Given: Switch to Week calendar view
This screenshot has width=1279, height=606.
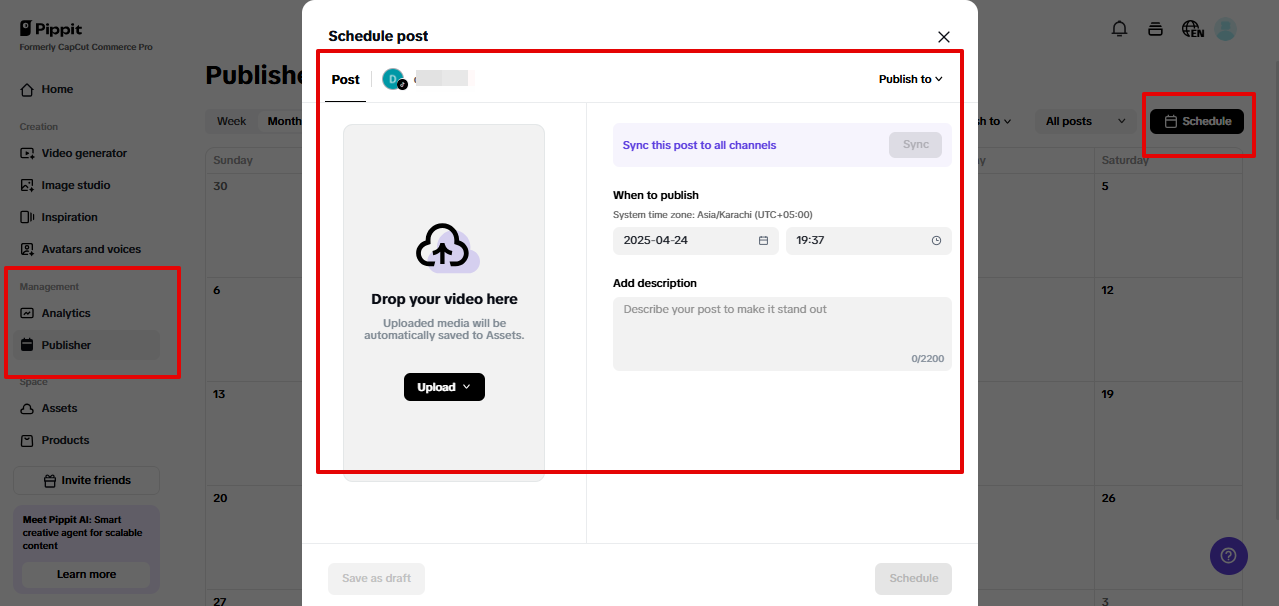Looking at the screenshot, I should [231, 121].
